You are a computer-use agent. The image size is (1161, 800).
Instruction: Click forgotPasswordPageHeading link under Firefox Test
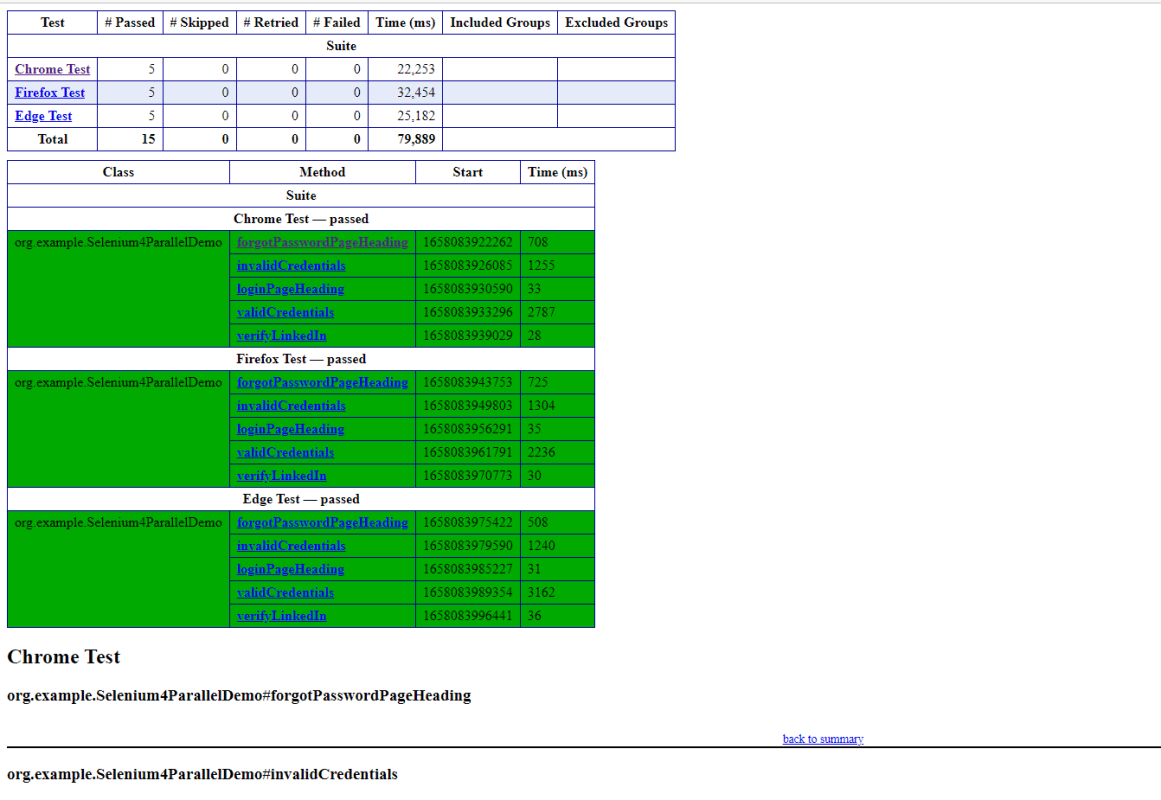click(322, 382)
